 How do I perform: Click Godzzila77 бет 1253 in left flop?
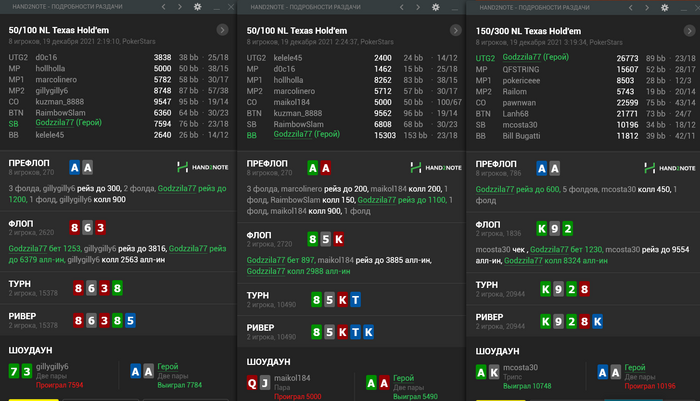pos(45,248)
